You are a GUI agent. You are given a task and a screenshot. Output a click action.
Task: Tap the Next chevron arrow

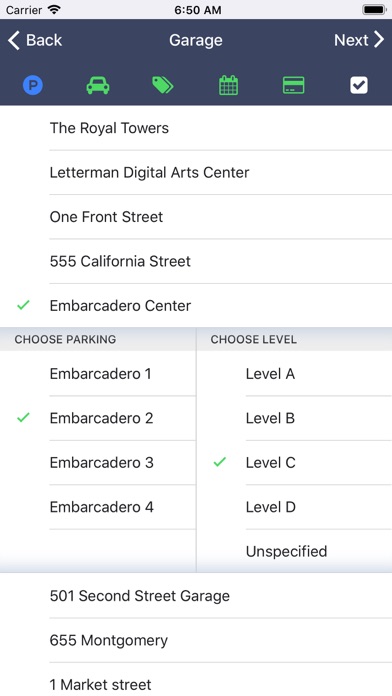pyautogui.click(x=379, y=40)
